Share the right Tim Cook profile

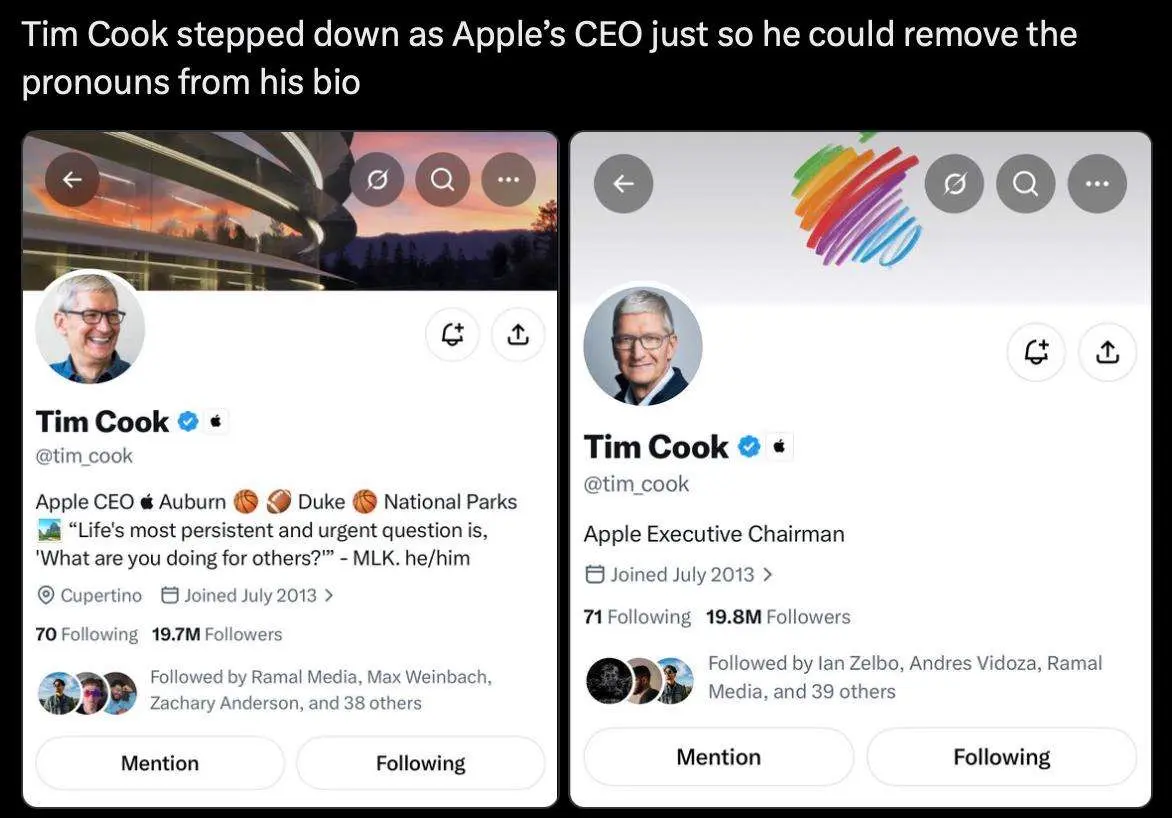1108,351
